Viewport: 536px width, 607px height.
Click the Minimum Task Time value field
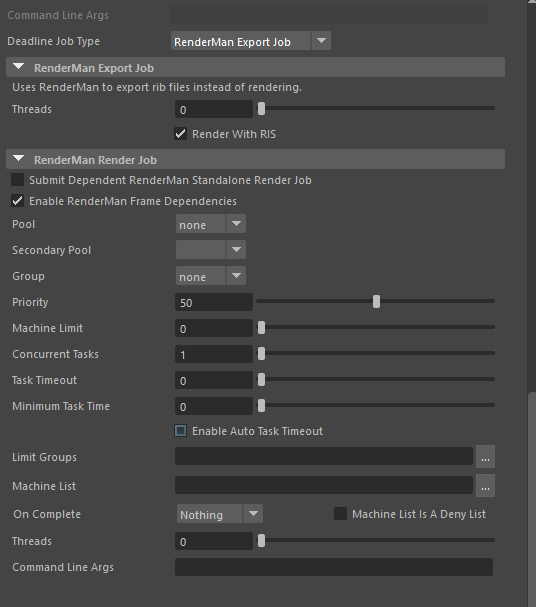214,406
